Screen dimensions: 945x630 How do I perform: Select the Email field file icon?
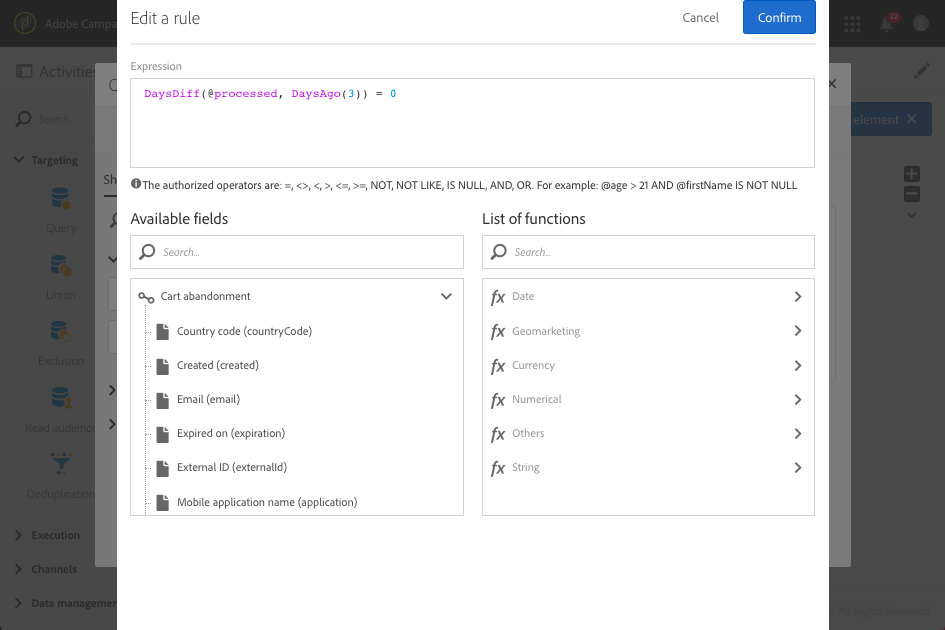[x=163, y=399]
